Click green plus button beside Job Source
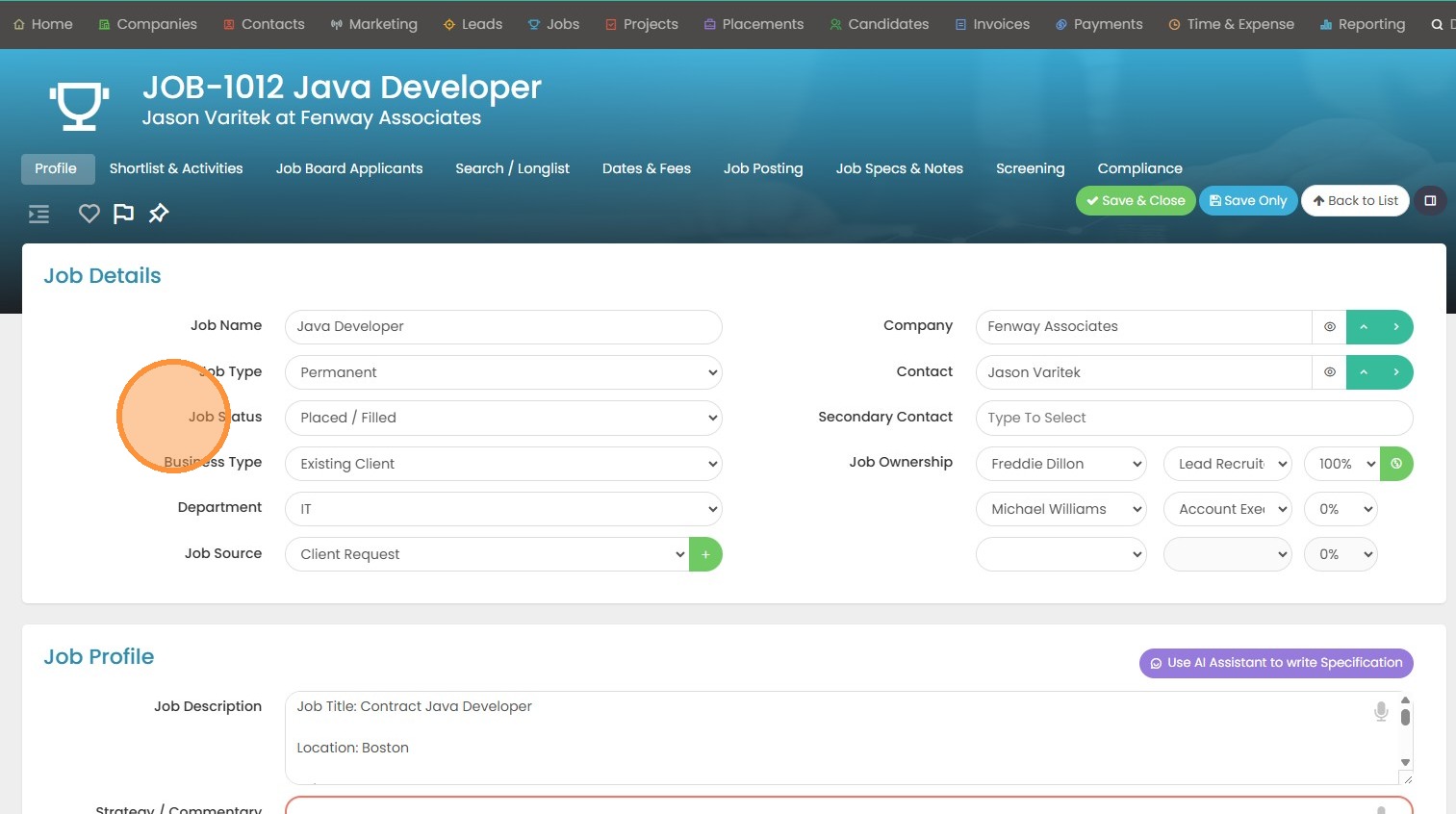This screenshot has height=814, width=1456. tap(705, 554)
